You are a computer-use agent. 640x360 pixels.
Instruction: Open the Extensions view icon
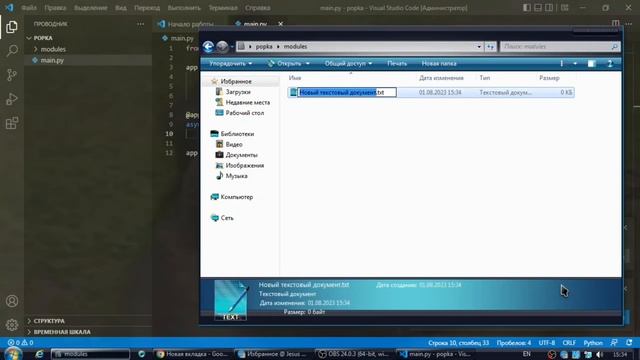(12, 123)
